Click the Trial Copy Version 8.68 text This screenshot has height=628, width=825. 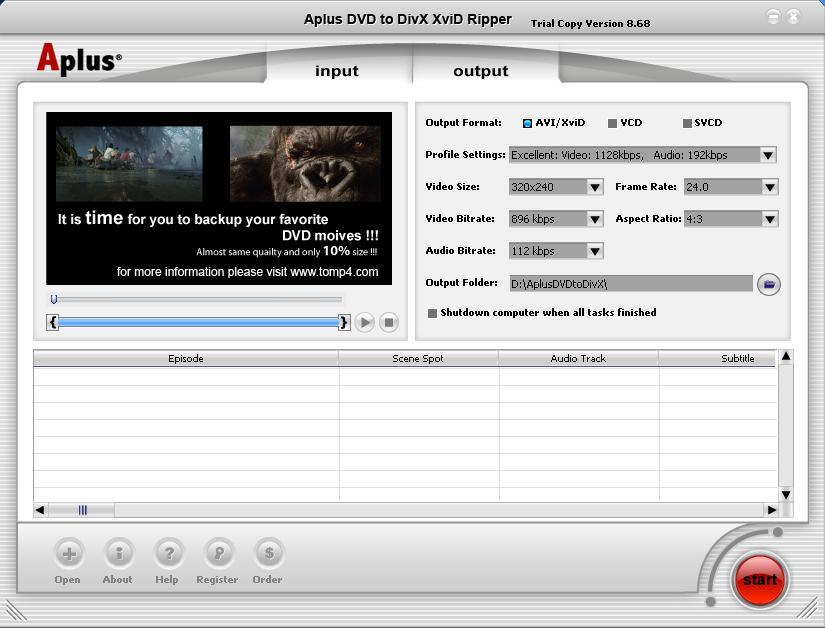click(590, 24)
